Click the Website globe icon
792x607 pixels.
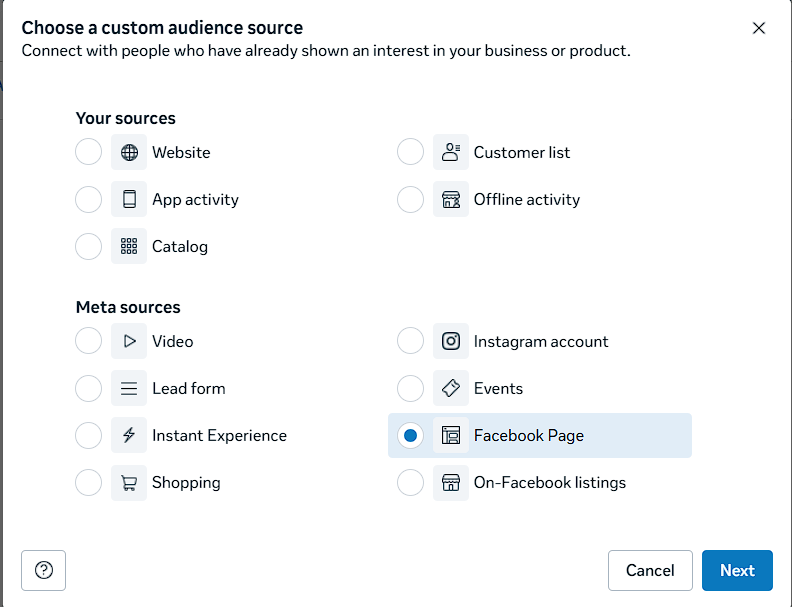point(129,153)
